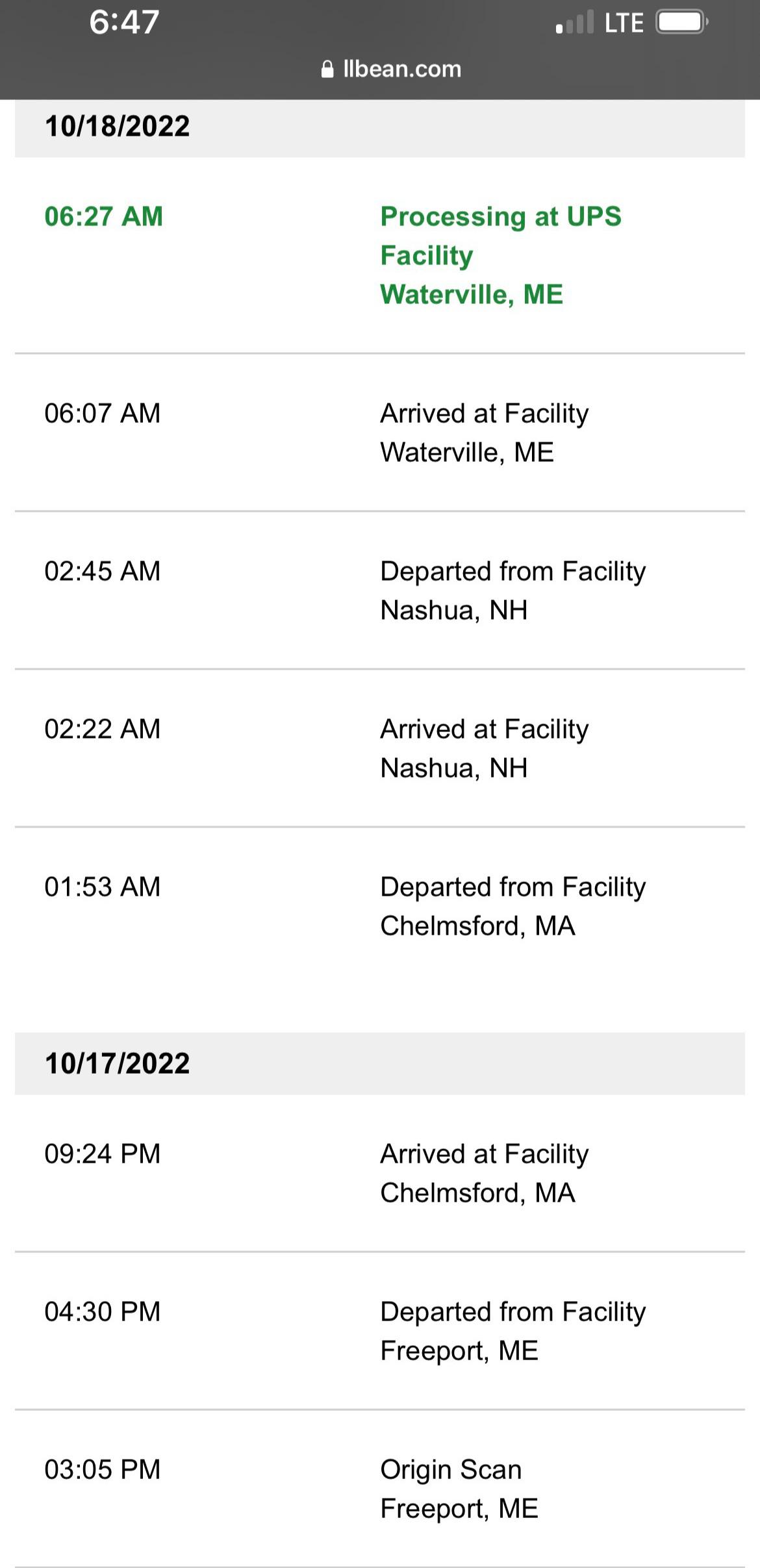Tap the lock icon beside llbean.com
Image resolution: width=760 pixels, height=1568 pixels.
pos(327,70)
